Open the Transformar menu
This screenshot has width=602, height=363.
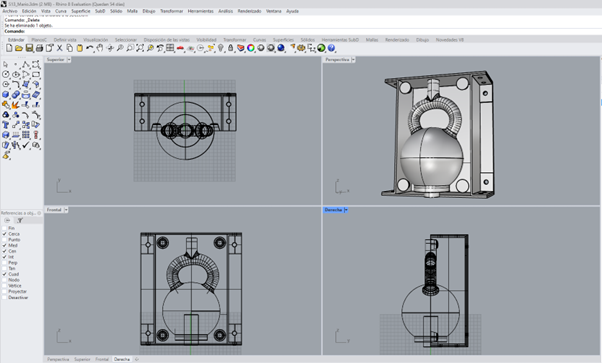click(172, 11)
